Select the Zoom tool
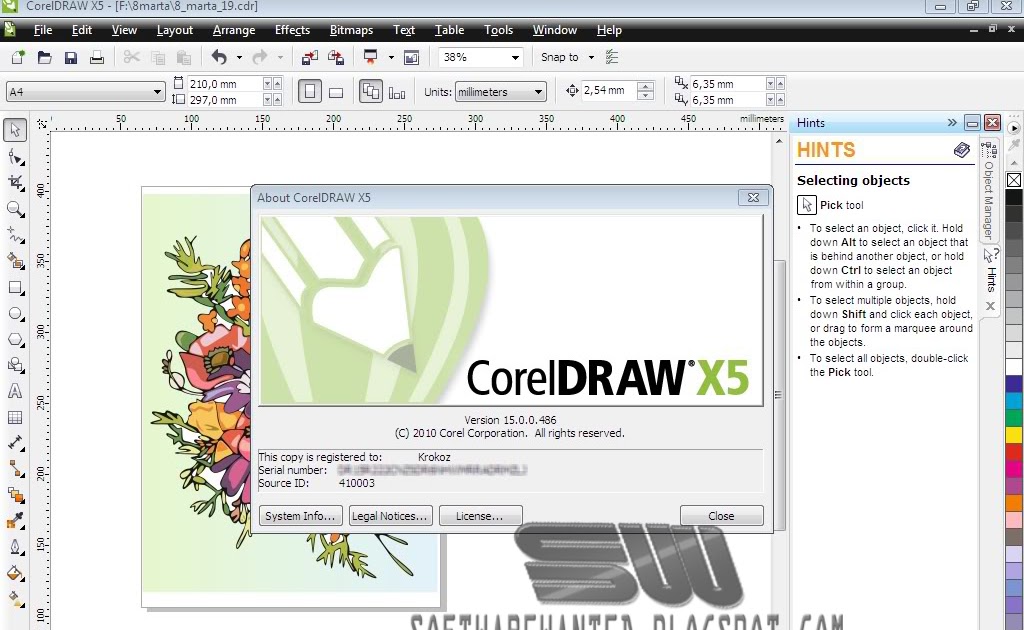1024x630 pixels. tap(15, 209)
